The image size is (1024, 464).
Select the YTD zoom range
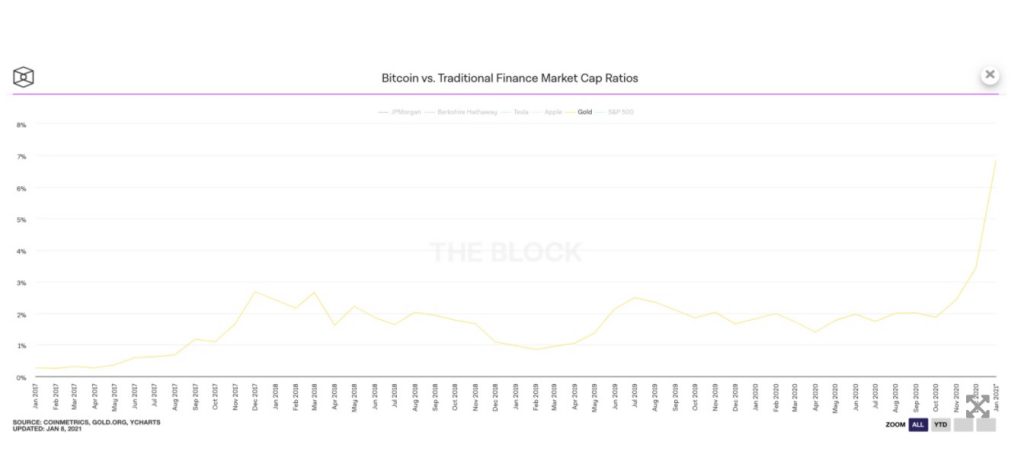(940, 425)
